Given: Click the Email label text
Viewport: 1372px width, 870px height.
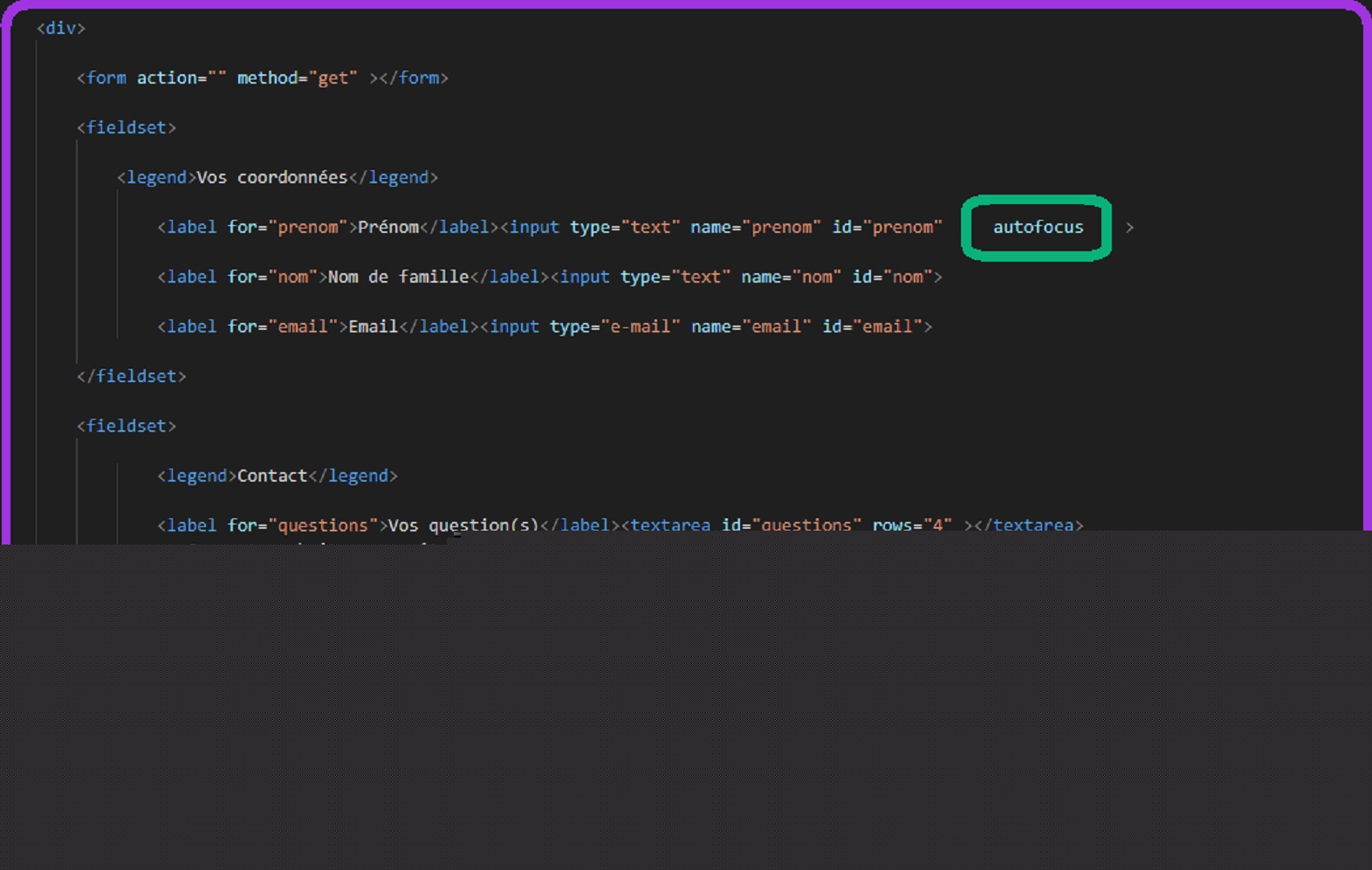Looking at the screenshot, I should [x=373, y=326].
